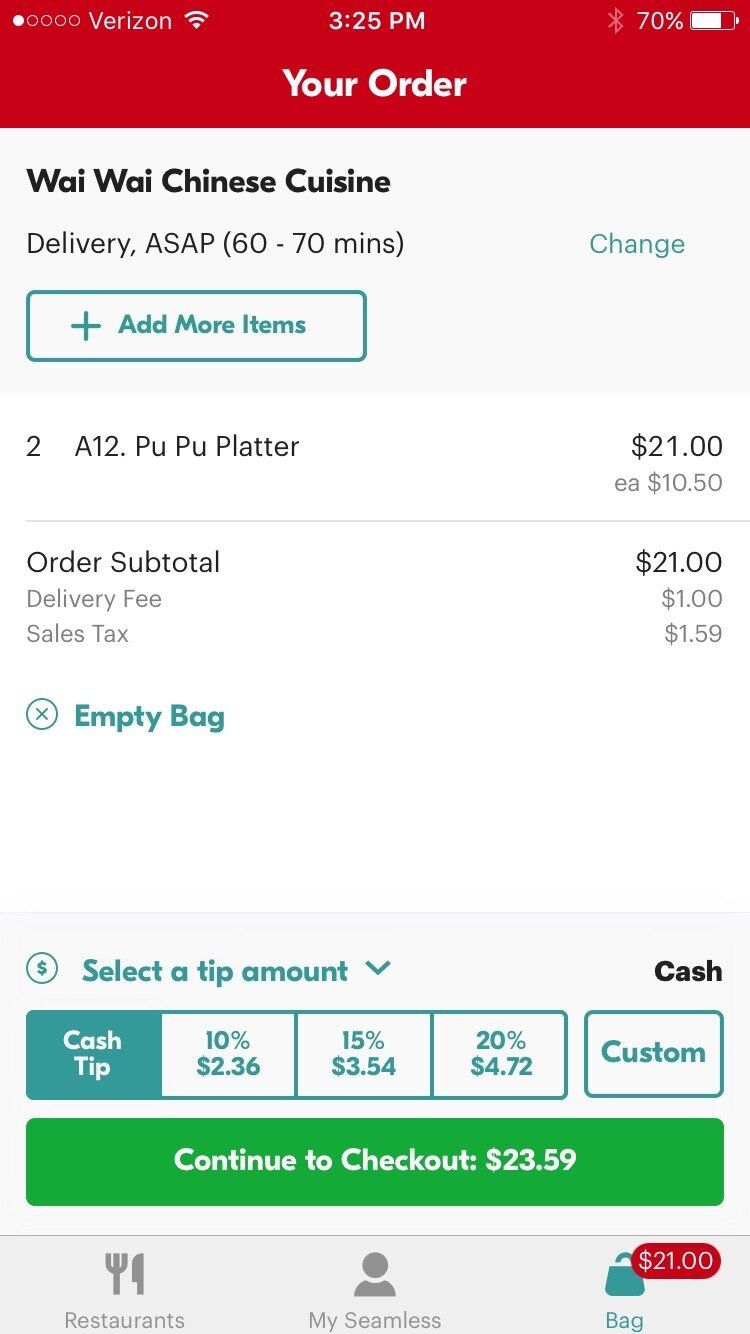Select the A12. Pu Pu Platter line item
Screen dimensions: 750x1334
click(x=188, y=446)
